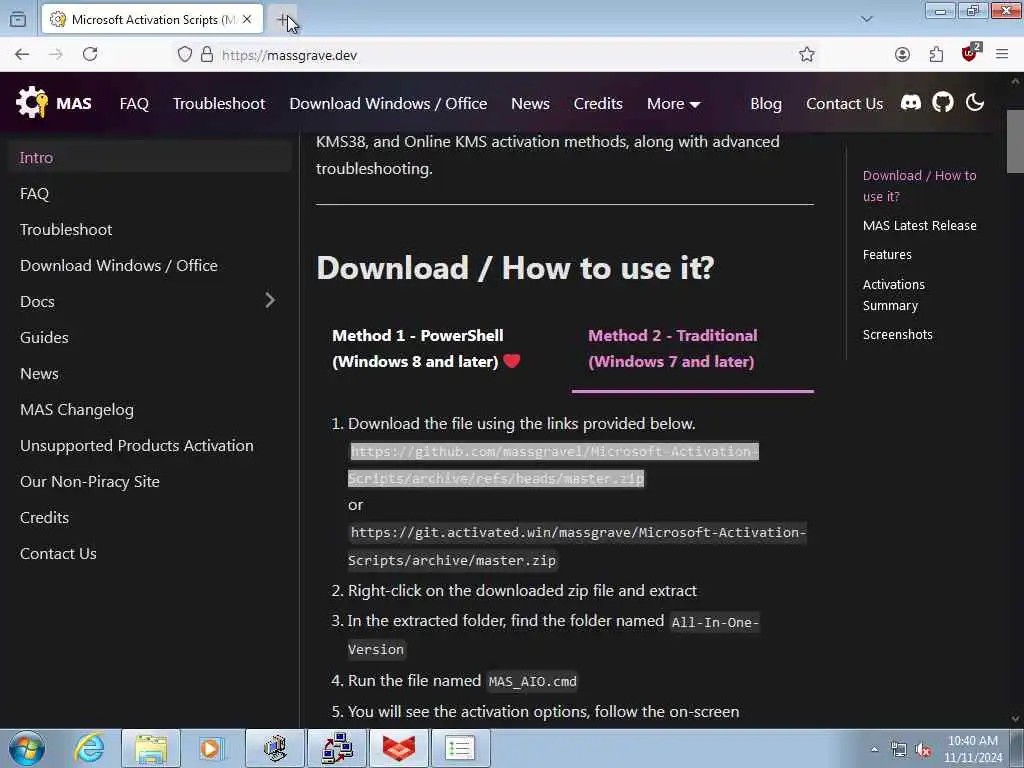Click the git.activated.win master.zip URL
This screenshot has width=1024, height=768.
(577, 546)
